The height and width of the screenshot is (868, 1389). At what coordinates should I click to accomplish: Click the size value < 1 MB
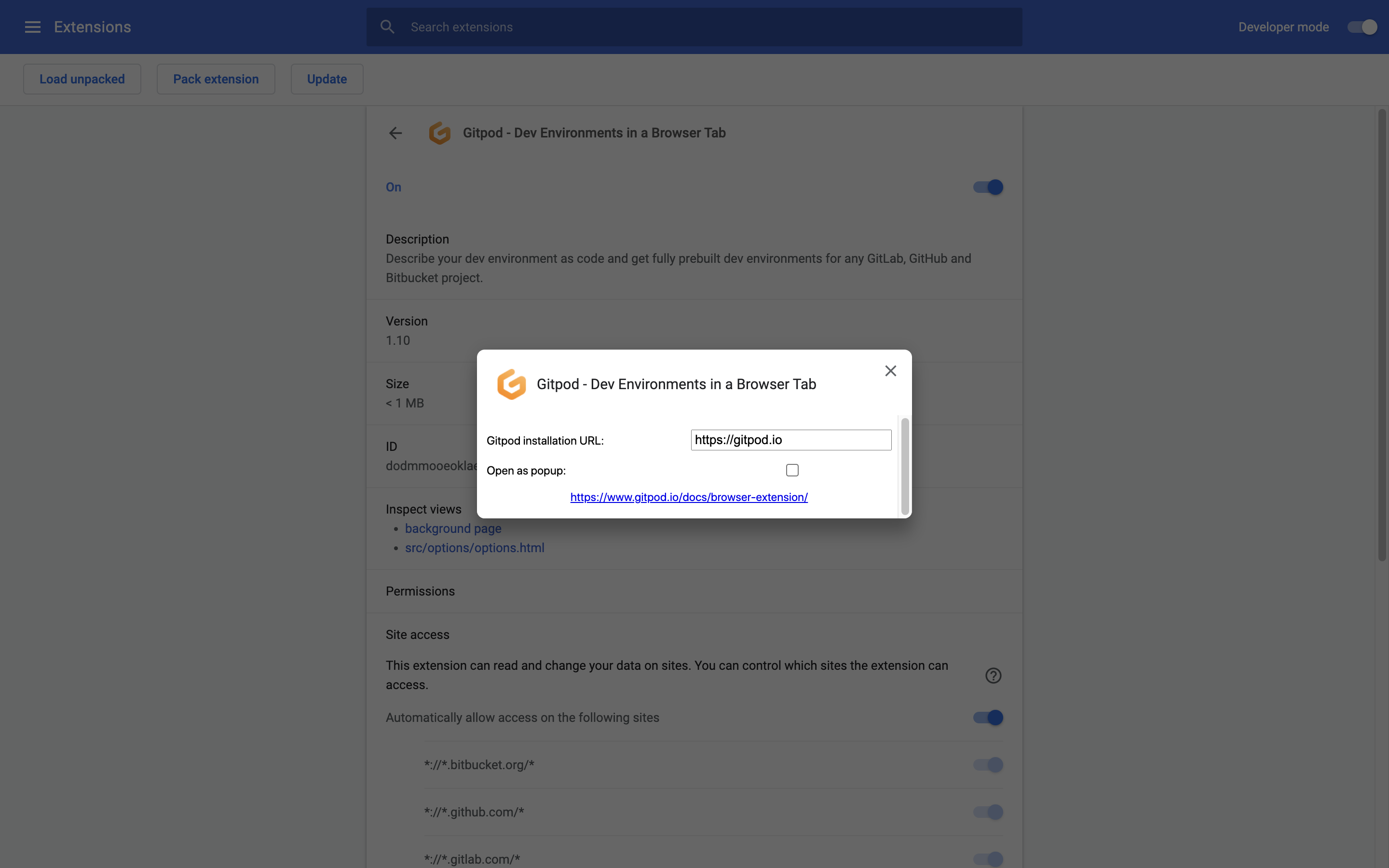coord(405,403)
